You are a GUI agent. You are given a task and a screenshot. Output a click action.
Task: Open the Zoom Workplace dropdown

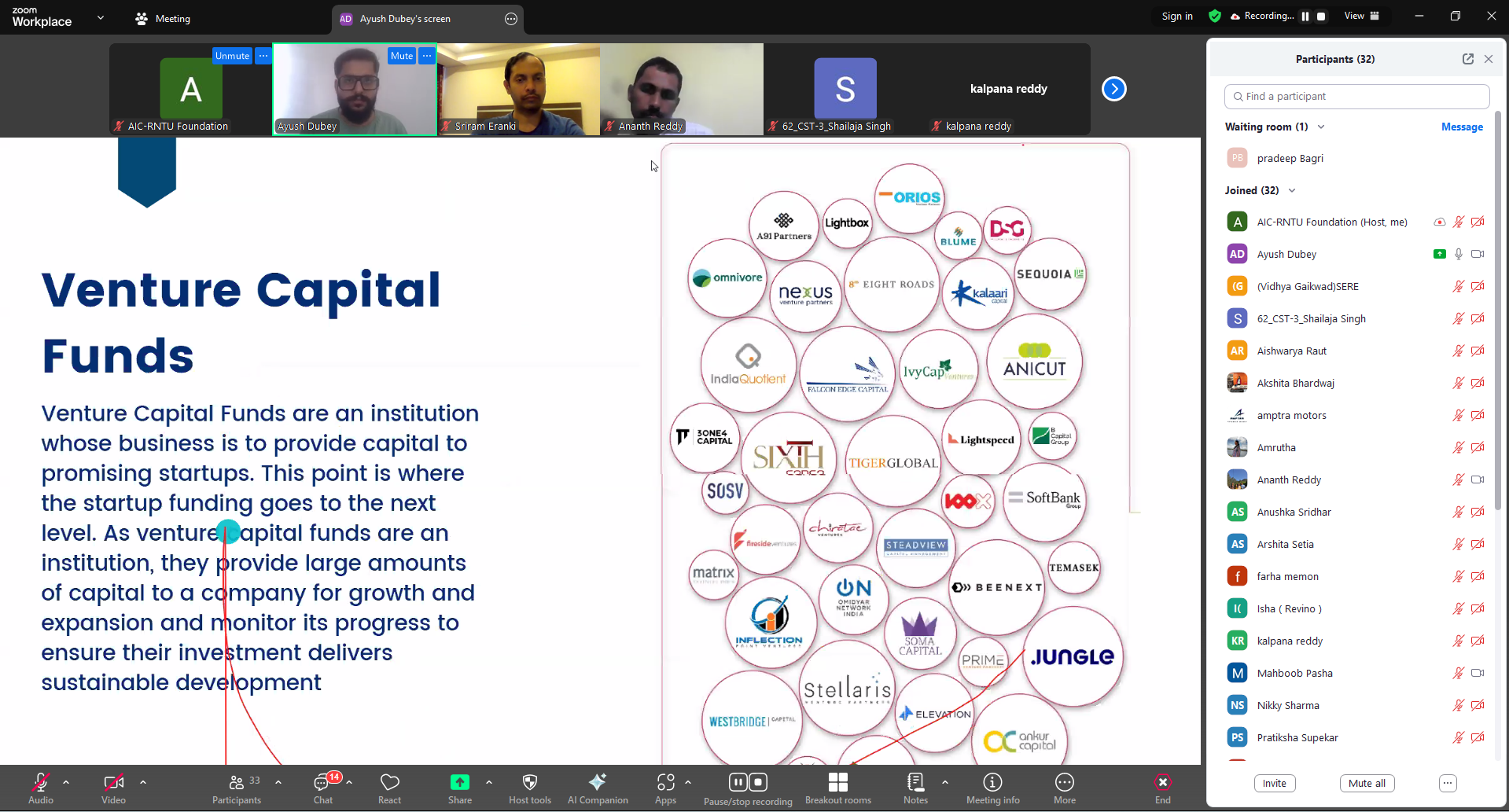(101, 17)
